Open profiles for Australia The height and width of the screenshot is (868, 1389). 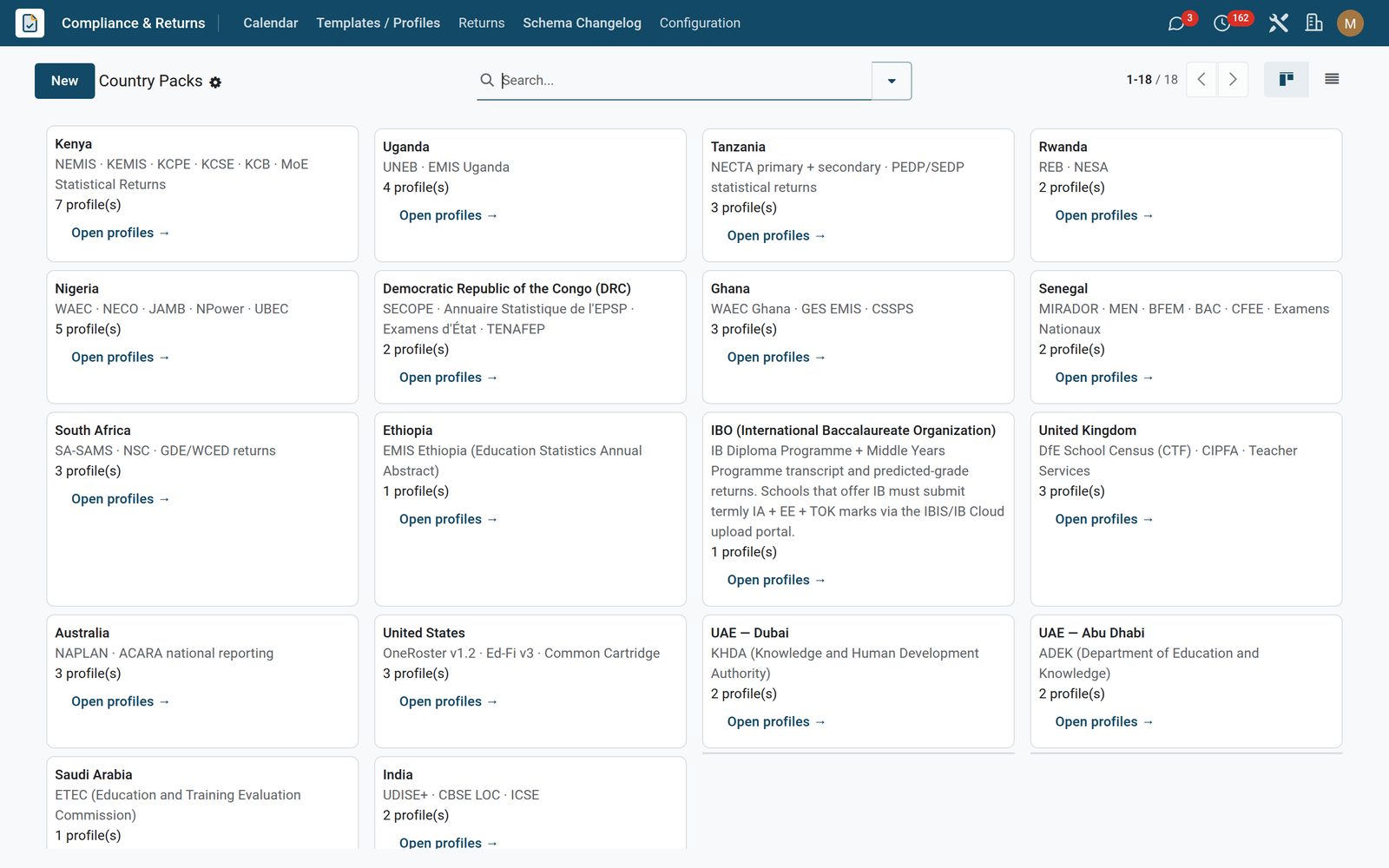point(121,701)
